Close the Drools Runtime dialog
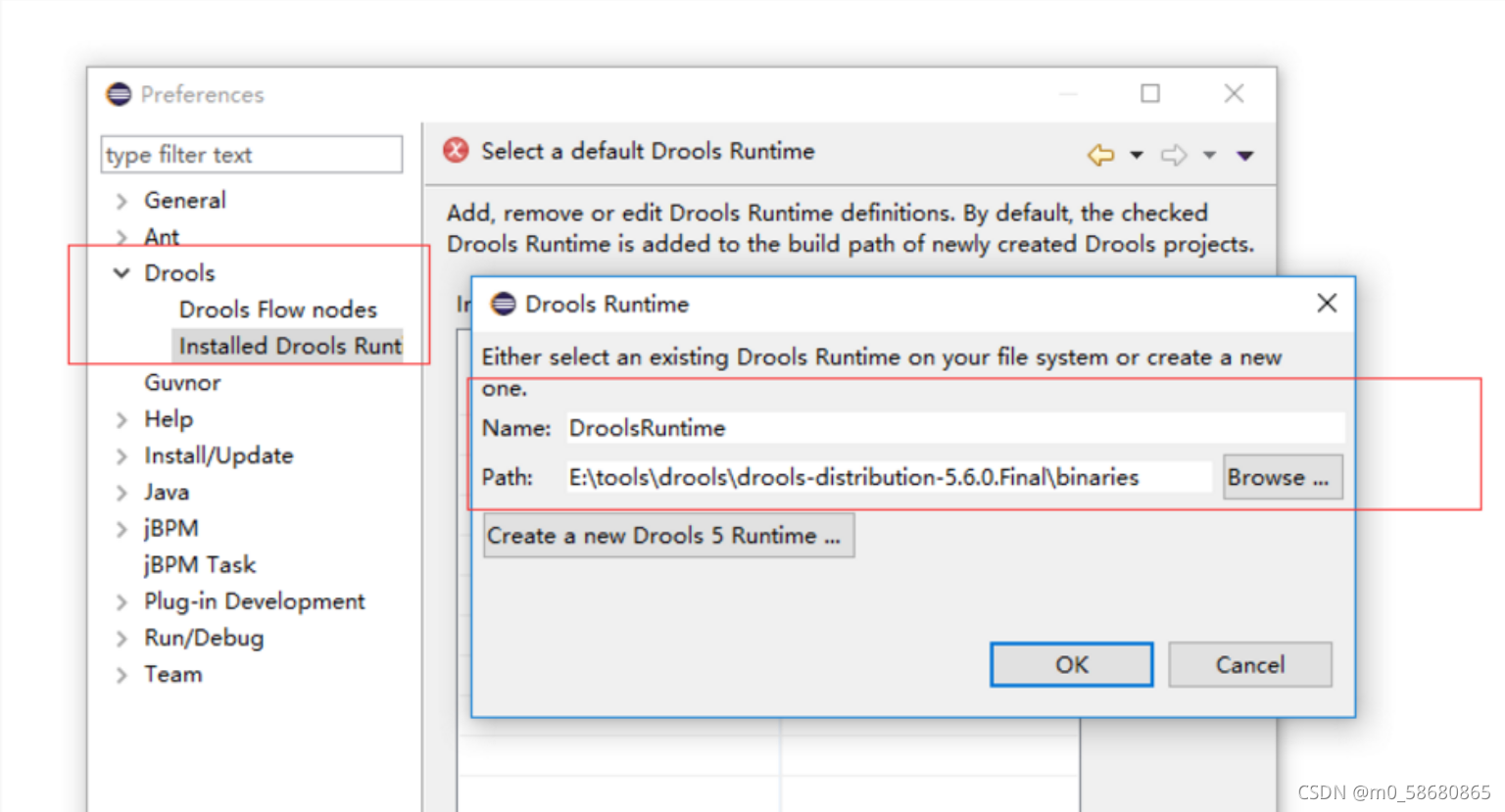This screenshot has width=1505, height=812. click(x=1327, y=303)
